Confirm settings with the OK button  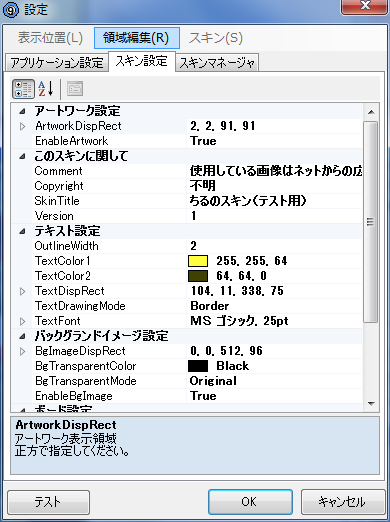point(250,502)
